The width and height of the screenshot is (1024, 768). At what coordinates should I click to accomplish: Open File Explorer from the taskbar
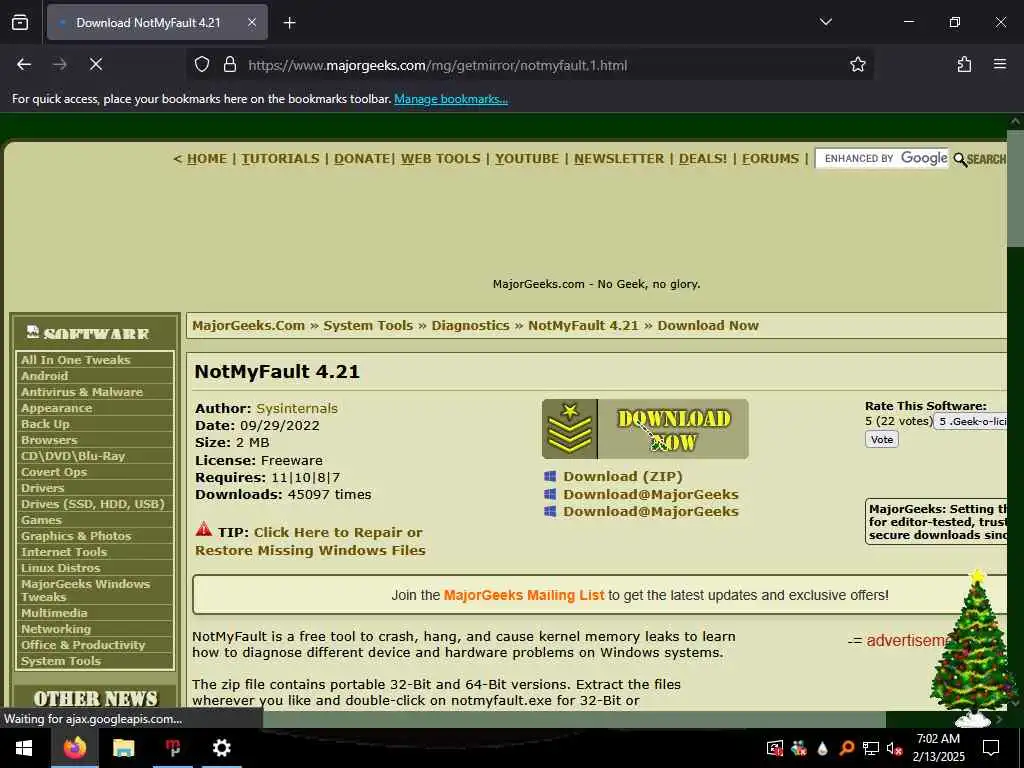click(123, 748)
